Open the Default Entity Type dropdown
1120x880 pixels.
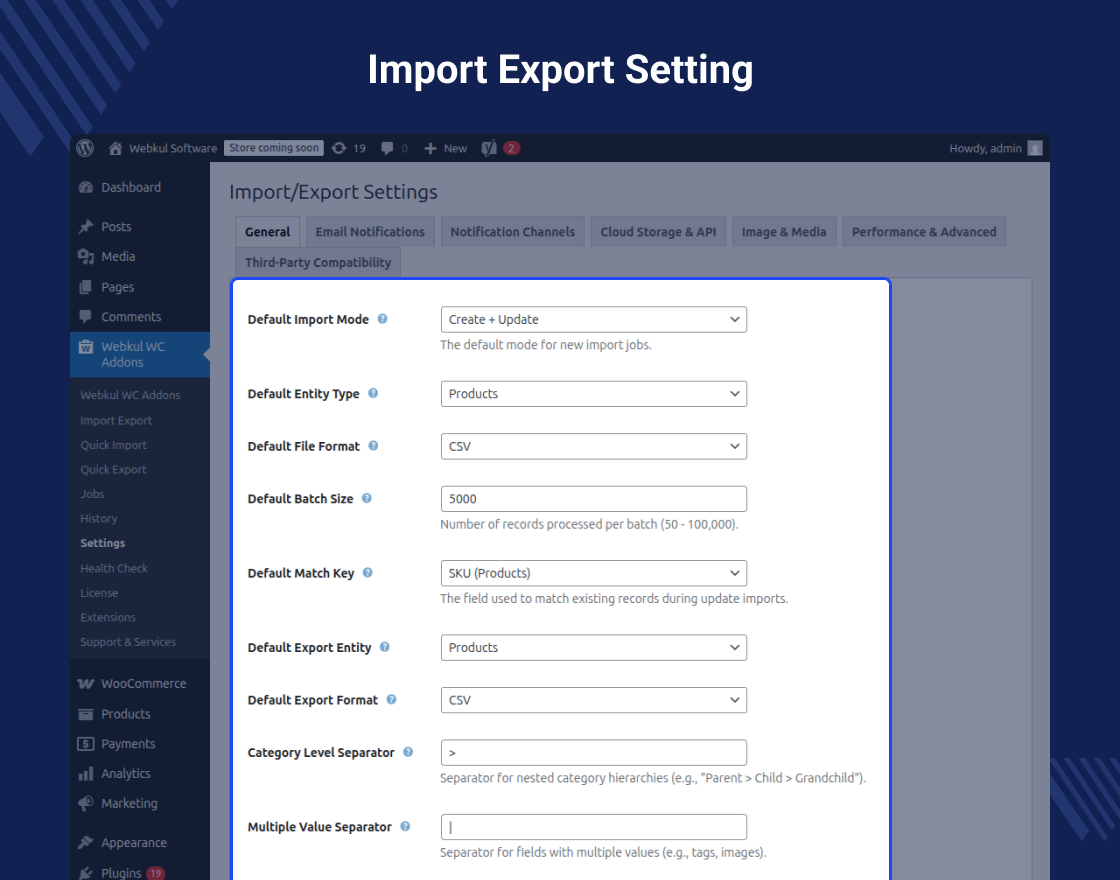[x=594, y=394]
